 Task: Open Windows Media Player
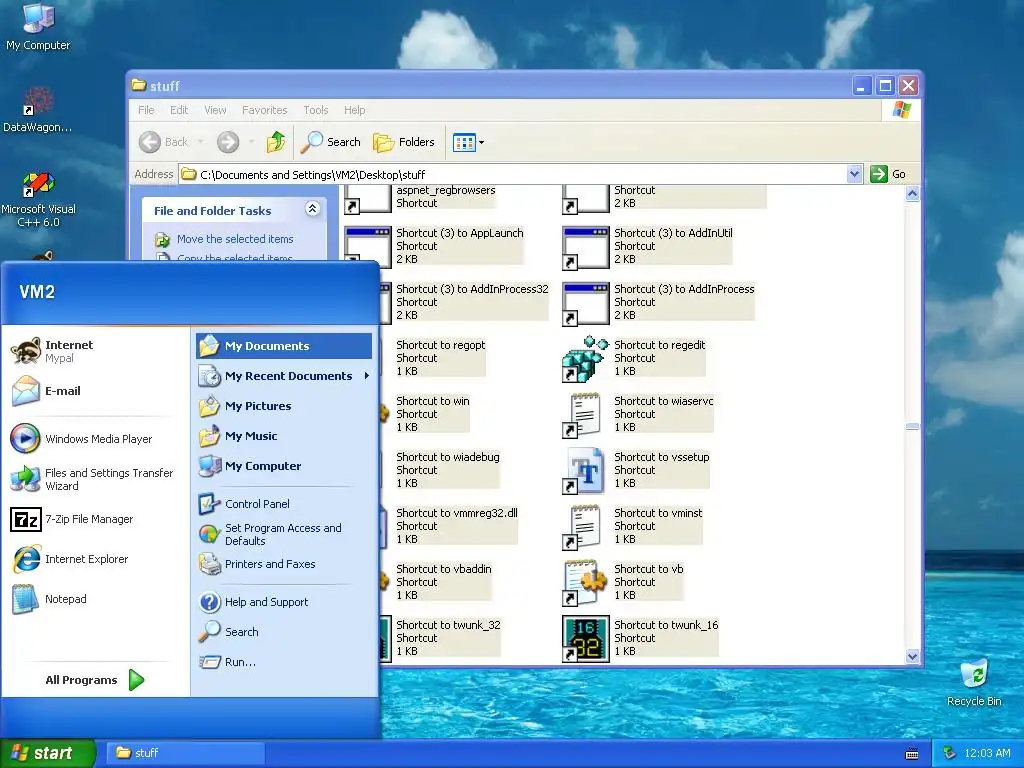click(x=82, y=439)
